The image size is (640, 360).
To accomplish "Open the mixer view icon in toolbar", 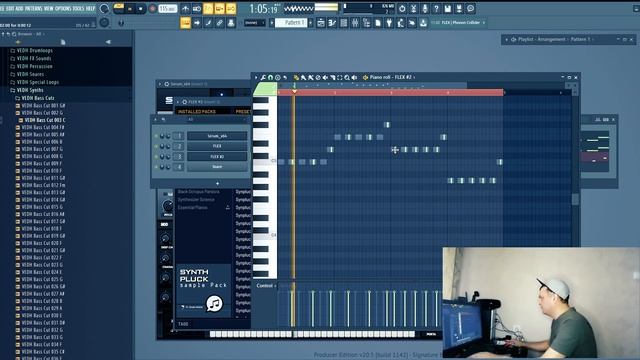I will pyautogui.click(x=355, y=23).
